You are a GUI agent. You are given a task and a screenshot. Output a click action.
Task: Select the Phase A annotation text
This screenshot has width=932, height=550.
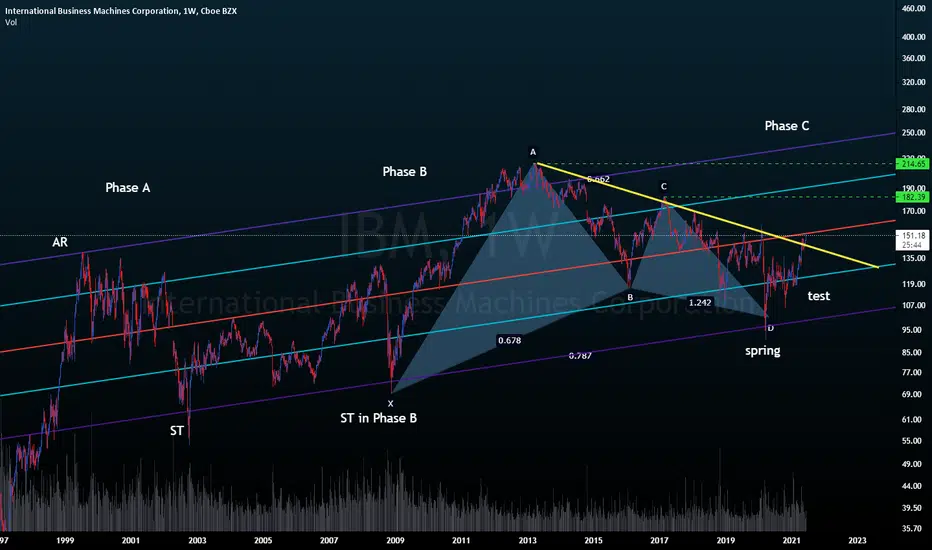point(128,188)
